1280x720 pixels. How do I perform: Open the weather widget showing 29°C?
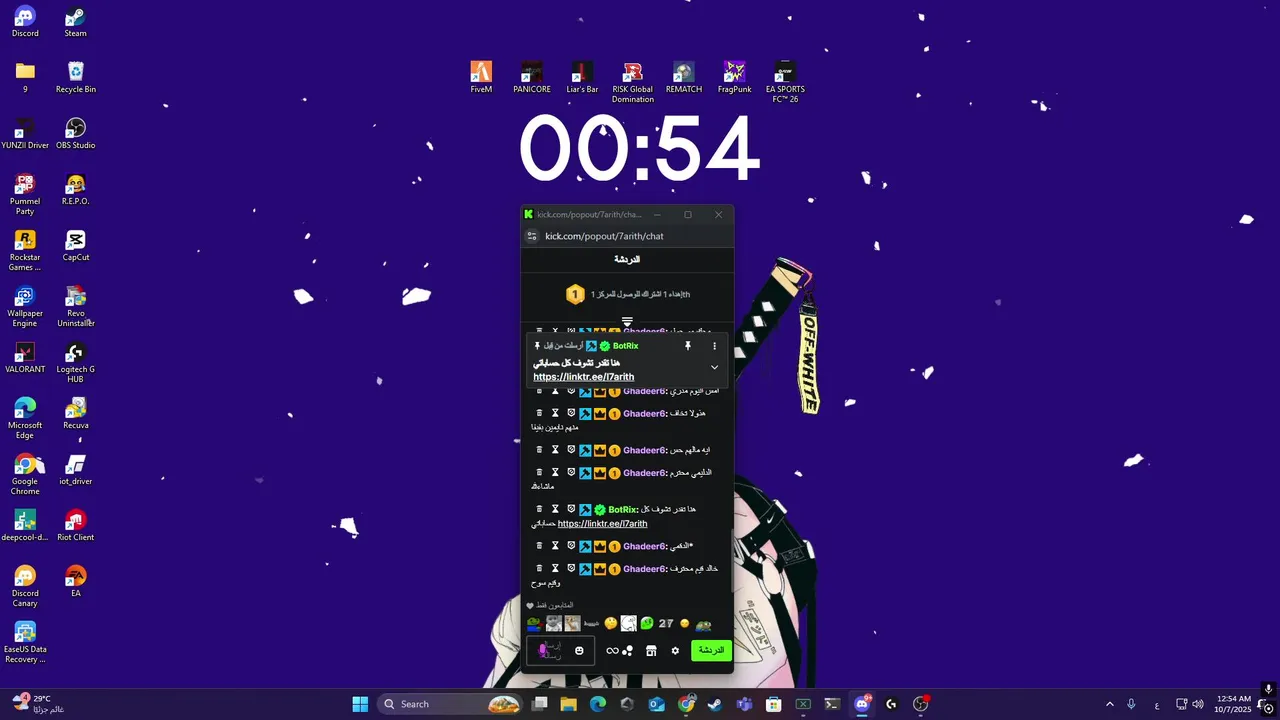(38, 704)
